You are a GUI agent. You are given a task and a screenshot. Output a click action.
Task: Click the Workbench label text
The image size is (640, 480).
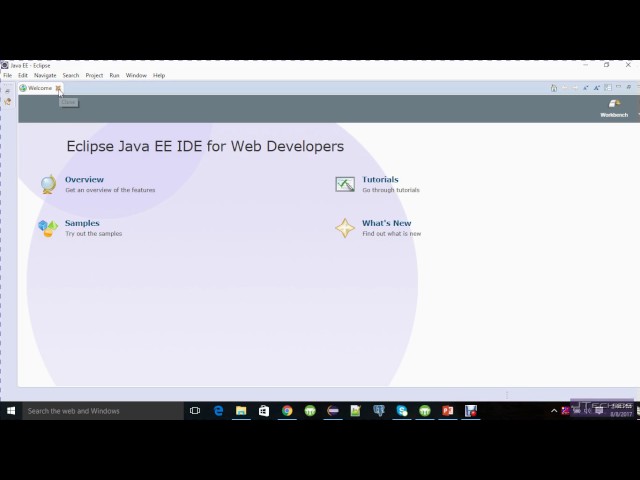pos(614,115)
